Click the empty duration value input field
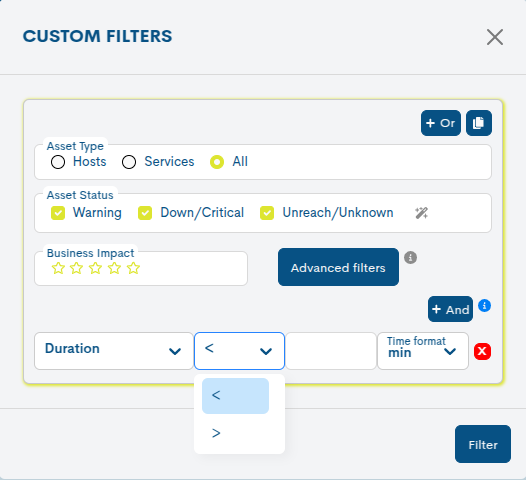526x480 pixels. [x=331, y=351]
